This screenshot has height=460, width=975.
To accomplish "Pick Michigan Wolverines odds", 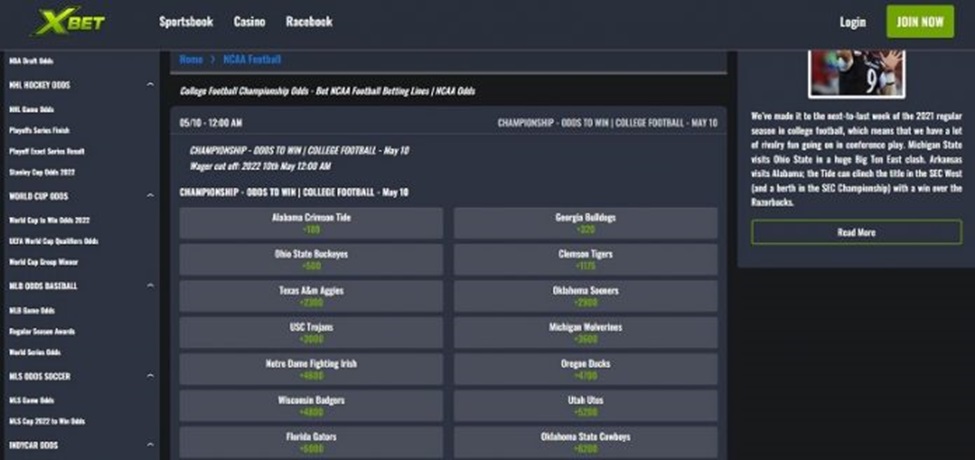I will coord(585,333).
